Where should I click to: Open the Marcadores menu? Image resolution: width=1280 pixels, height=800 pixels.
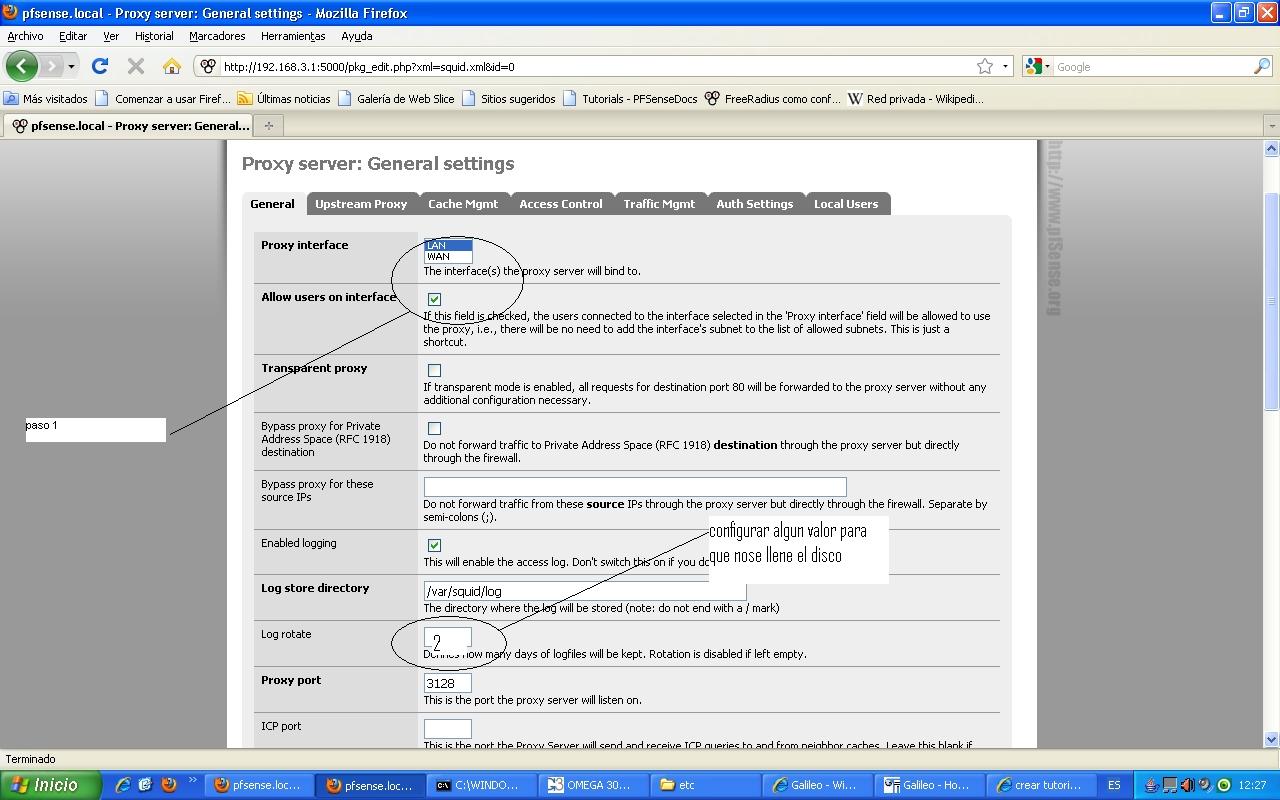[217, 36]
